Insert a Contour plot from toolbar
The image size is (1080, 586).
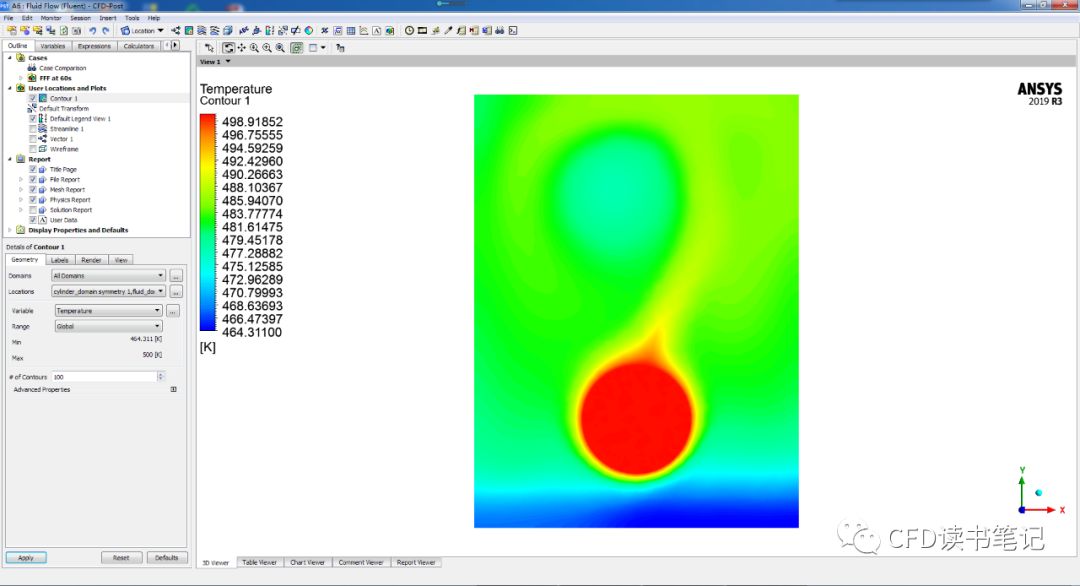(x=189, y=30)
